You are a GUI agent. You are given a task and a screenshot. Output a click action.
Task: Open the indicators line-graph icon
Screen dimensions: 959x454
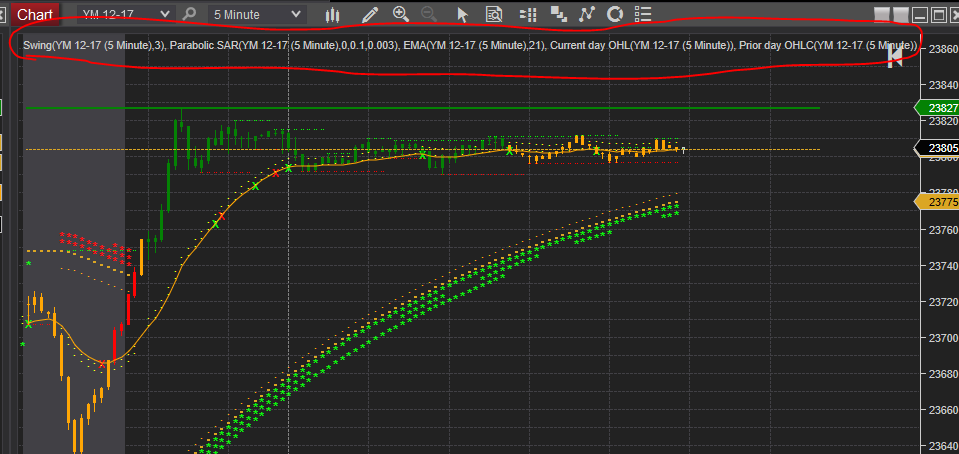click(587, 14)
